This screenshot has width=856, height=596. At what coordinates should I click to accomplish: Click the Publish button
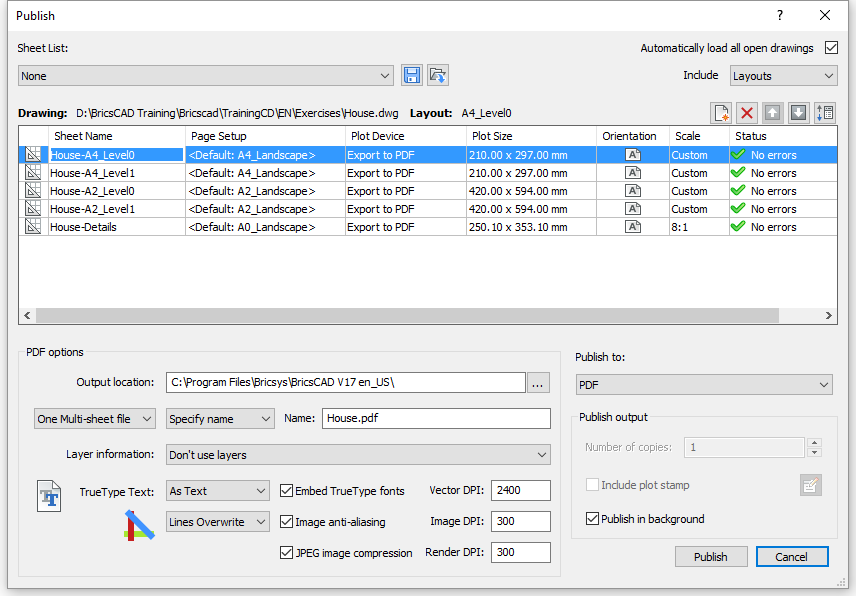click(x=711, y=557)
